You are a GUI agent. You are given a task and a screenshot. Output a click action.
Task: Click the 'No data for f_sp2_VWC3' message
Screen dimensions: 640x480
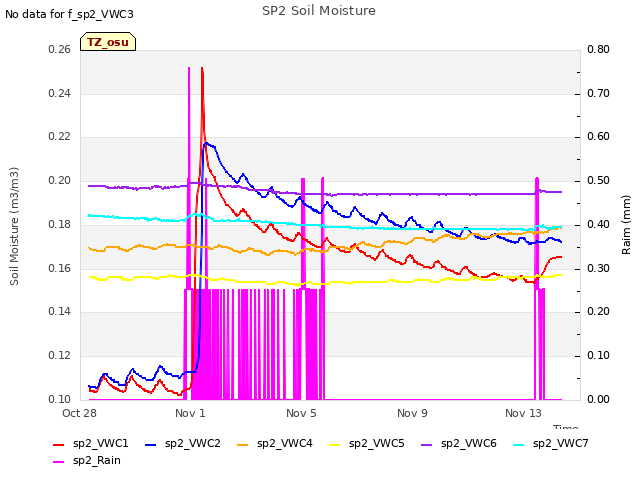coord(69,14)
